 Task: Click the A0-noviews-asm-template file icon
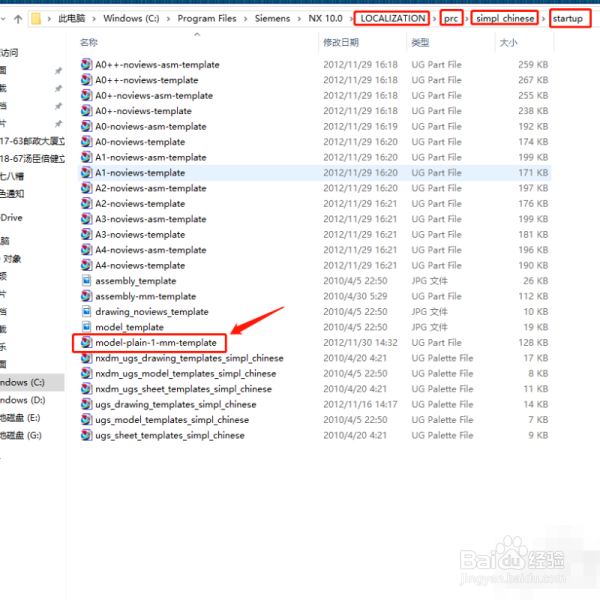coord(86,126)
